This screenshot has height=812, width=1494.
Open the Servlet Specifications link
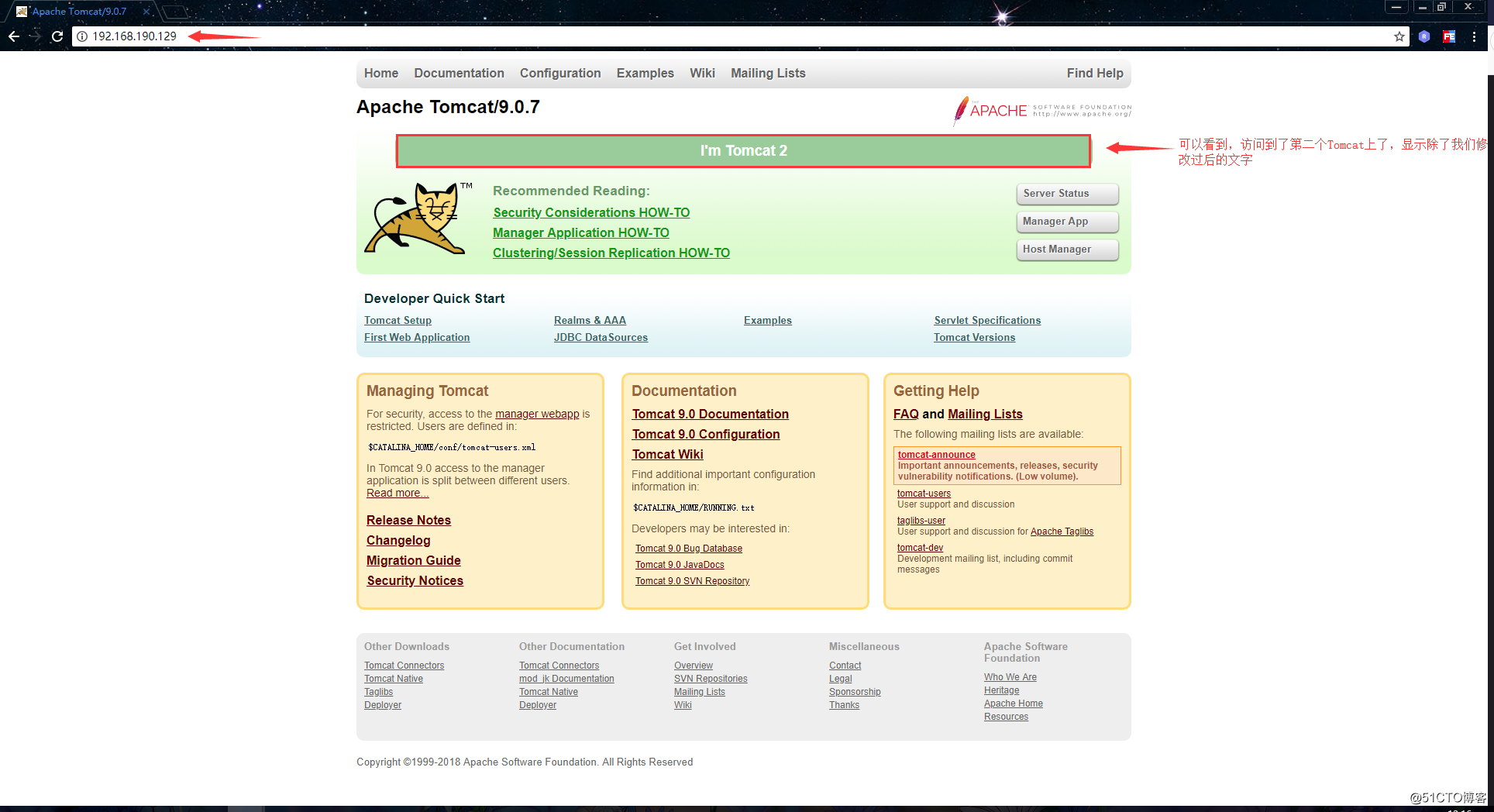click(x=987, y=320)
